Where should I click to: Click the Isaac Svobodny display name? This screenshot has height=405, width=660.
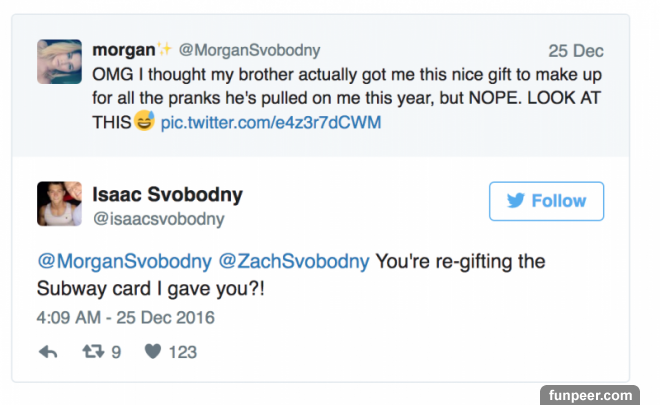pos(167,195)
